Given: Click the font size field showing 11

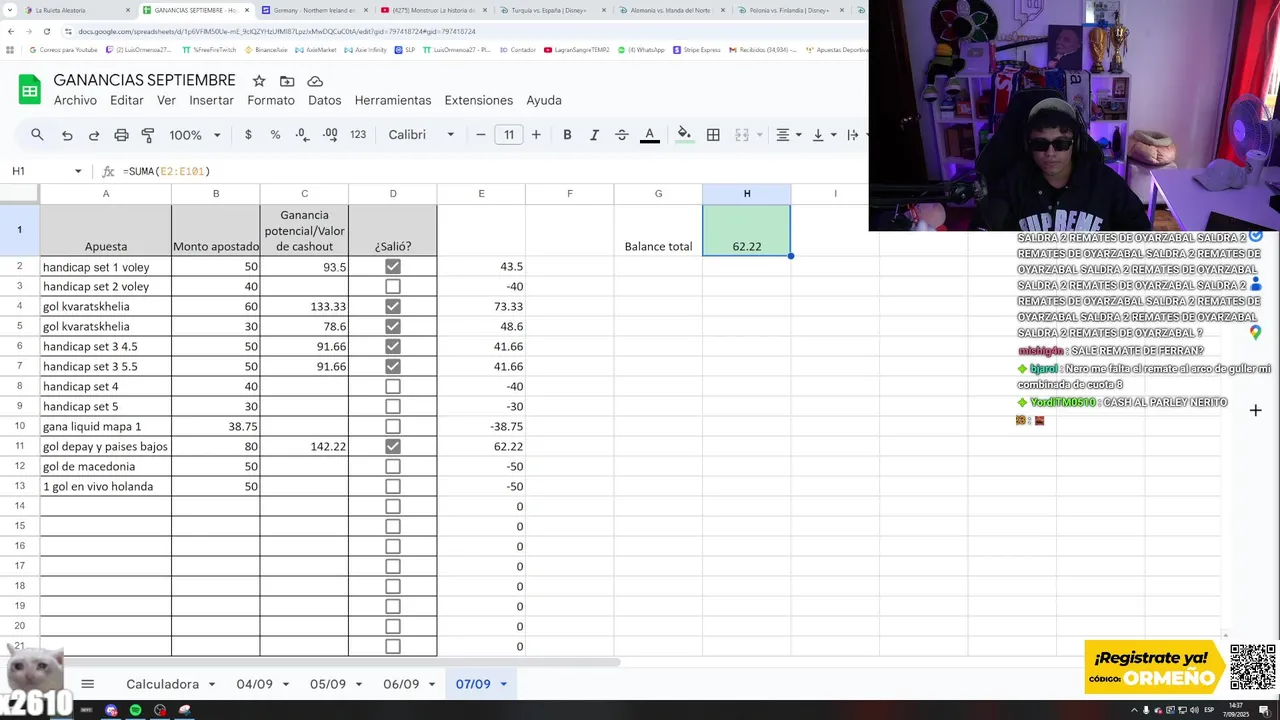Looking at the screenshot, I should (x=509, y=135).
